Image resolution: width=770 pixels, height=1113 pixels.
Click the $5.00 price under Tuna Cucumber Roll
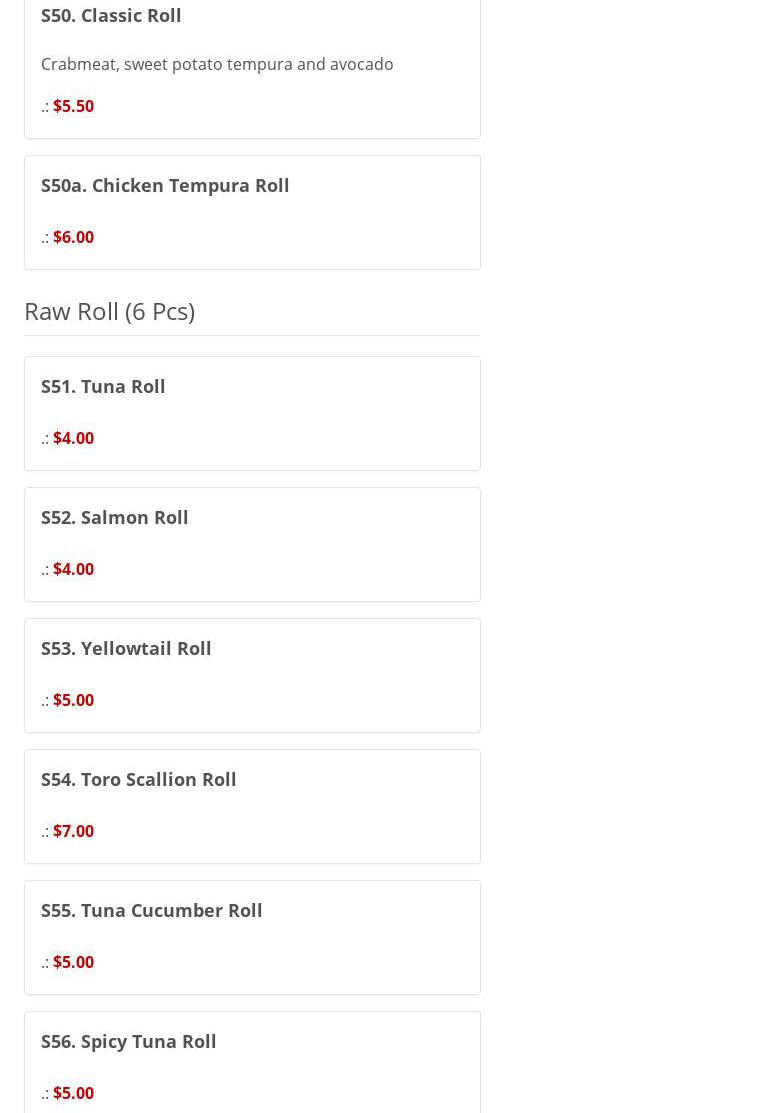pyautogui.click(x=73, y=962)
